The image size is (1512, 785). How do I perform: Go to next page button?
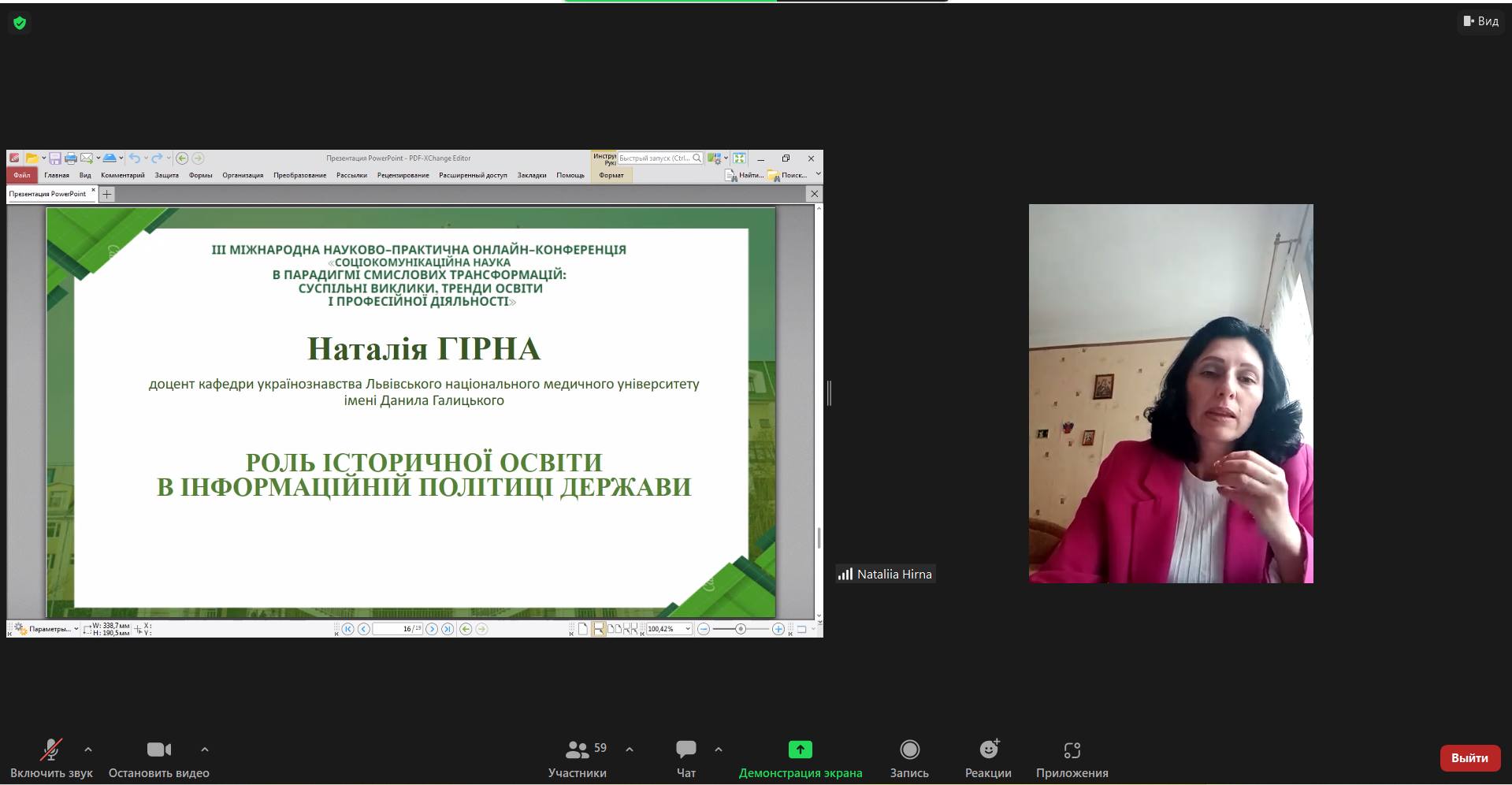tap(432, 629)
